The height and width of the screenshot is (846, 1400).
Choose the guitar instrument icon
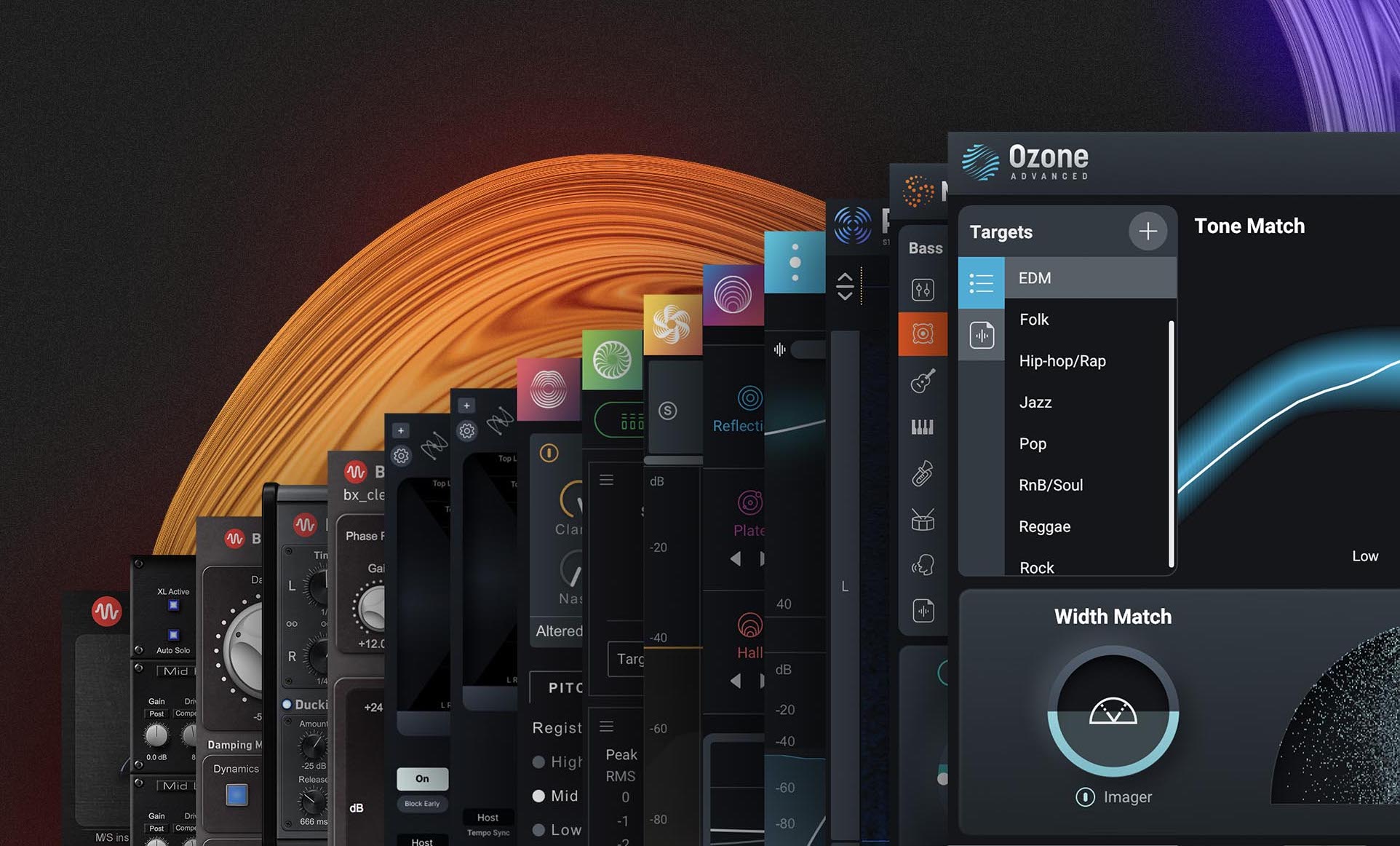point(923,381)
